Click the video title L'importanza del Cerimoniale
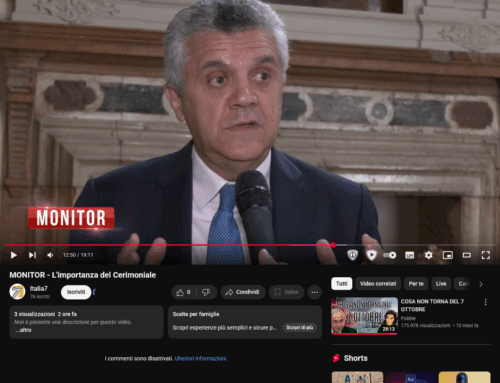This screenshot has height=383, width=500. [x=83, y=275]
